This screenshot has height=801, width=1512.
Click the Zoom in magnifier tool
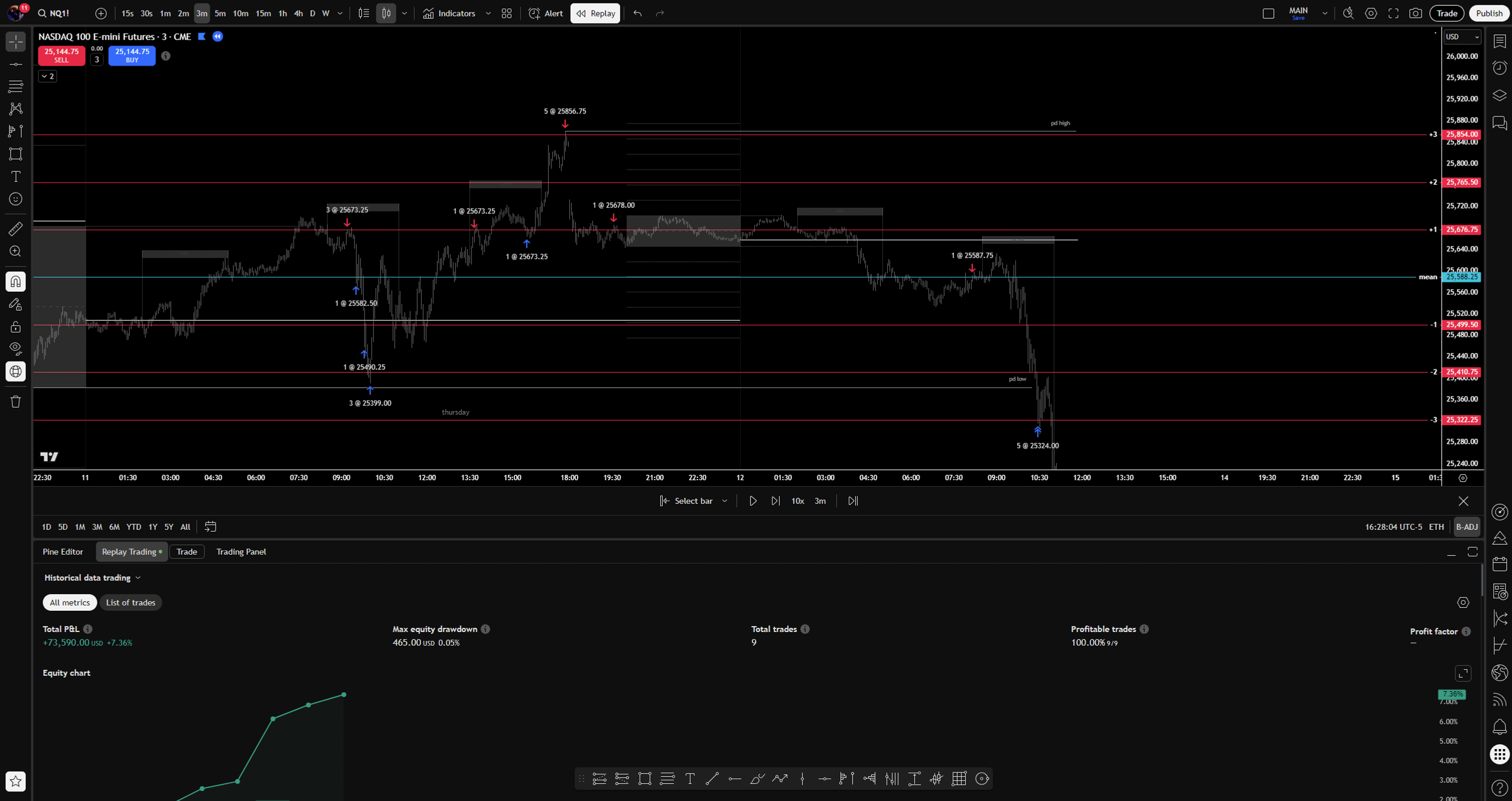coord(16,252)
